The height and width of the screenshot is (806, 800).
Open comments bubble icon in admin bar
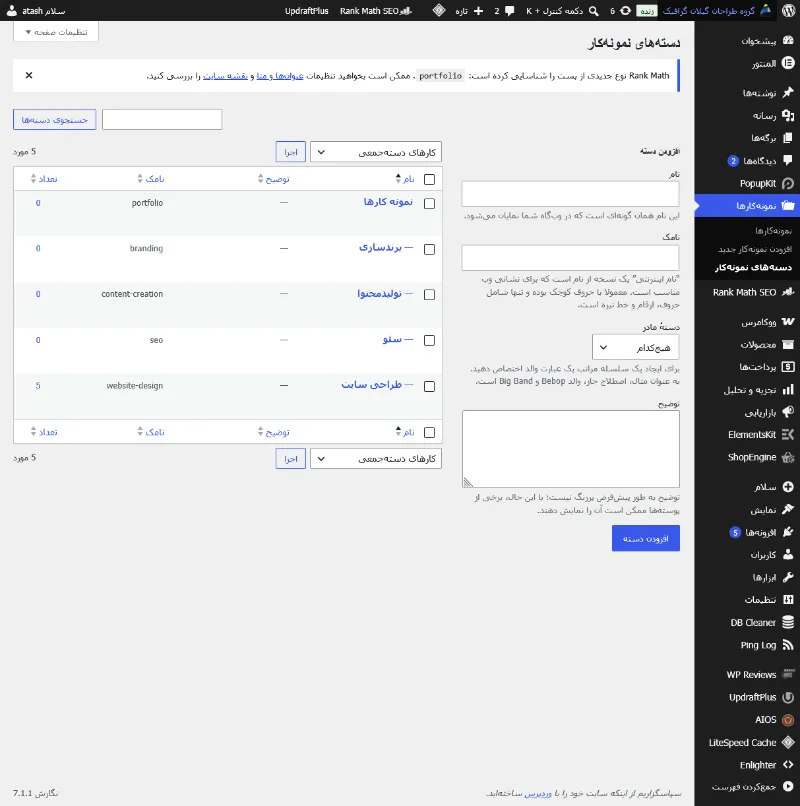click(x=510, y=11)
